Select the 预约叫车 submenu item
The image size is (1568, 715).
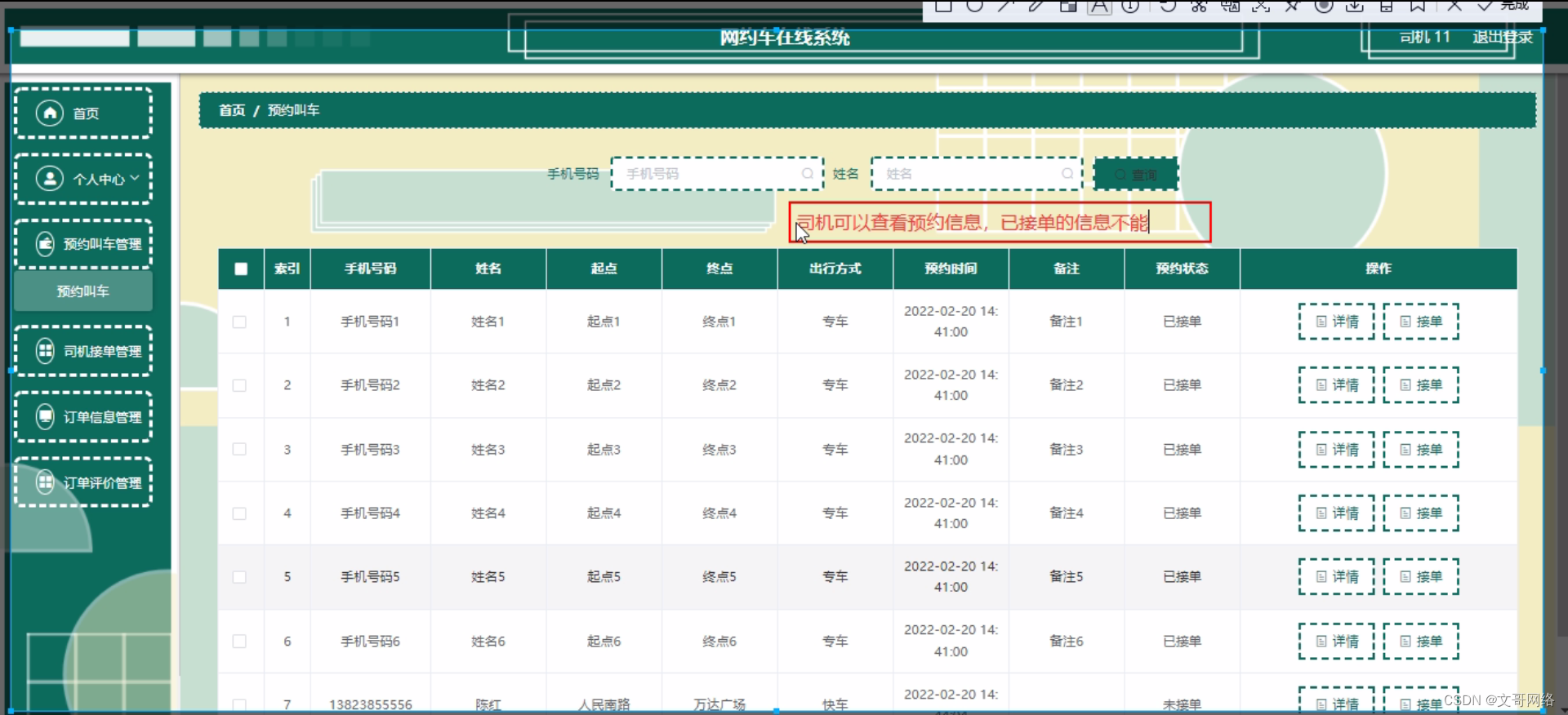click(x=83, y=291)
